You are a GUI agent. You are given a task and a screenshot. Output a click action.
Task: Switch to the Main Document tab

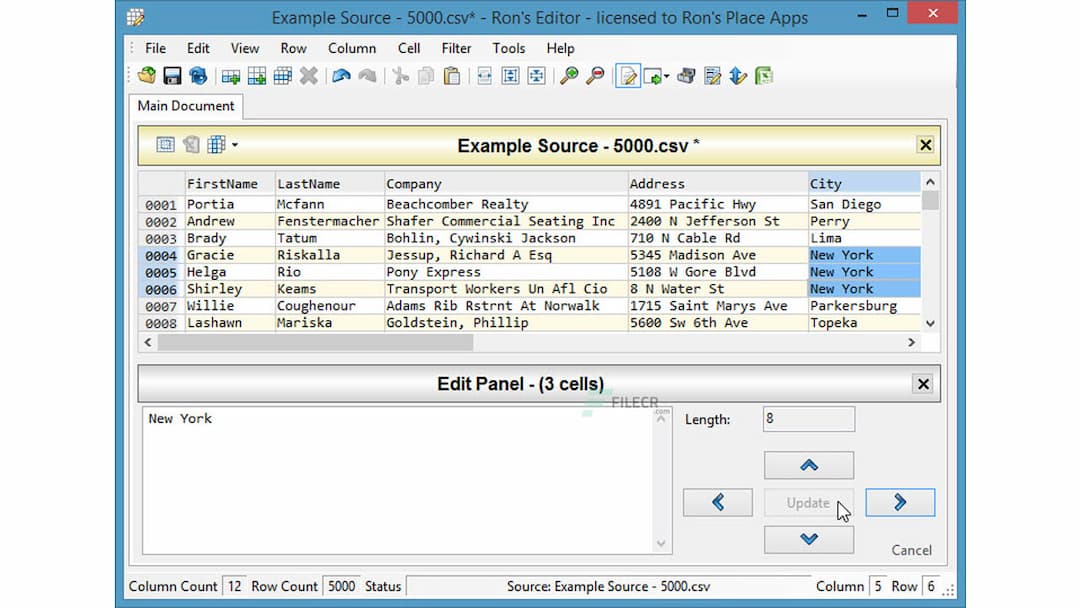coord(186,105)
